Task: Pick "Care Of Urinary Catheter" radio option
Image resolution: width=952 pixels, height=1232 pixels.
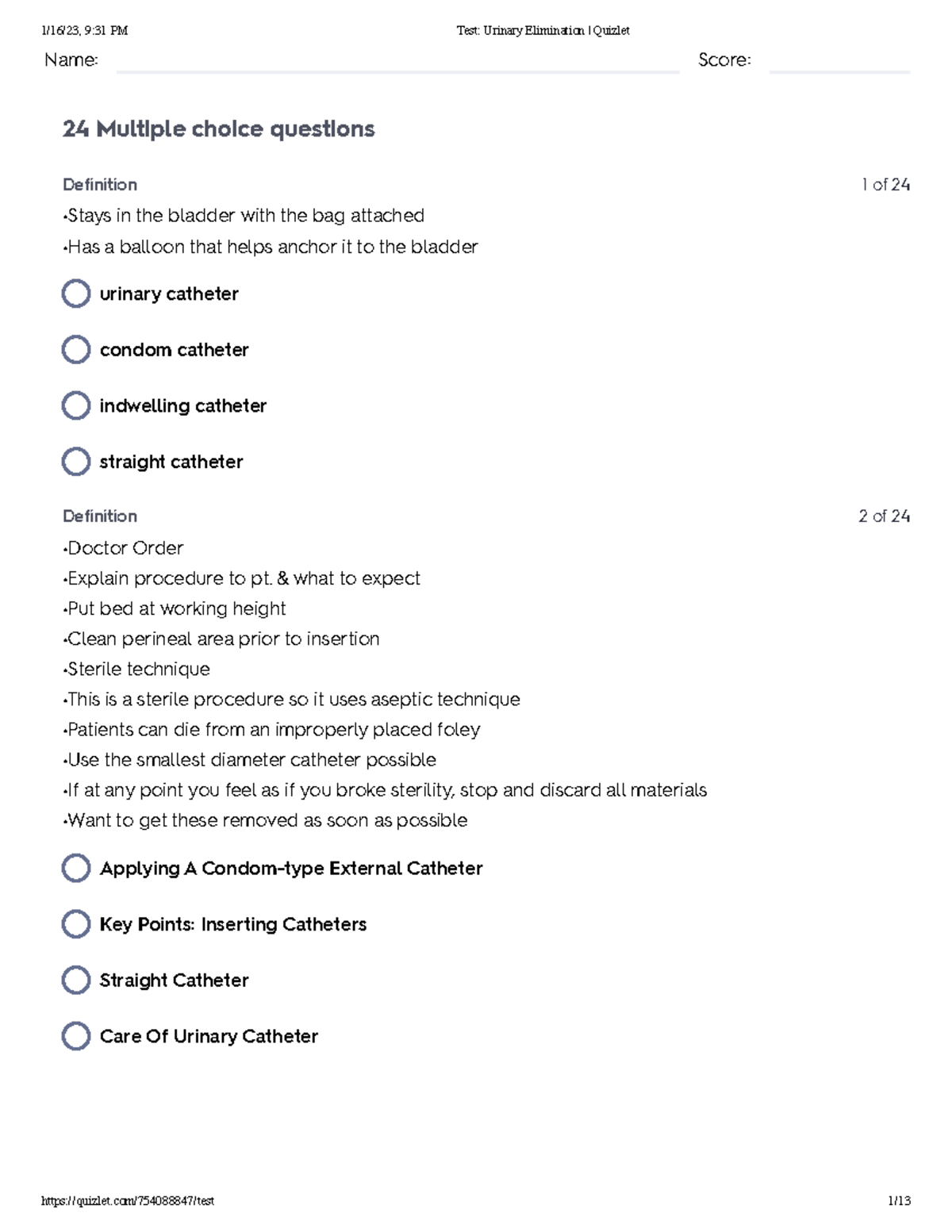Action: [x=76, y=1036]
